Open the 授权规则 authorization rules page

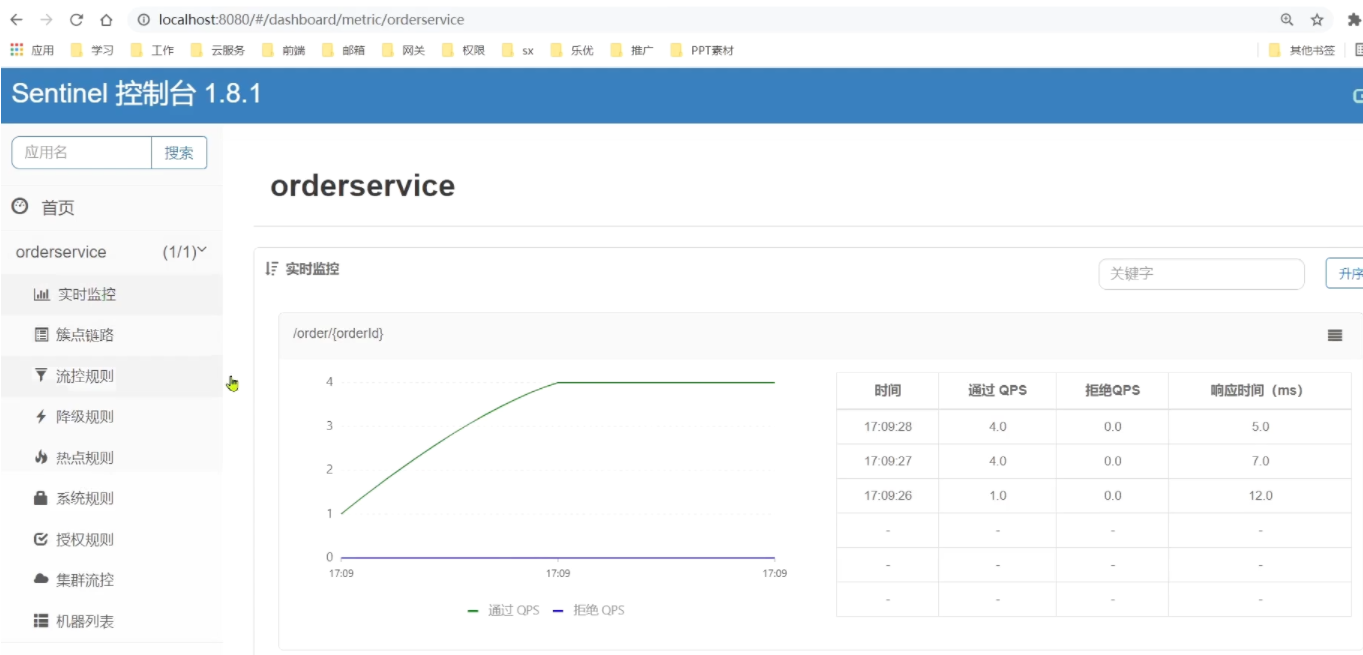point(84,540)
